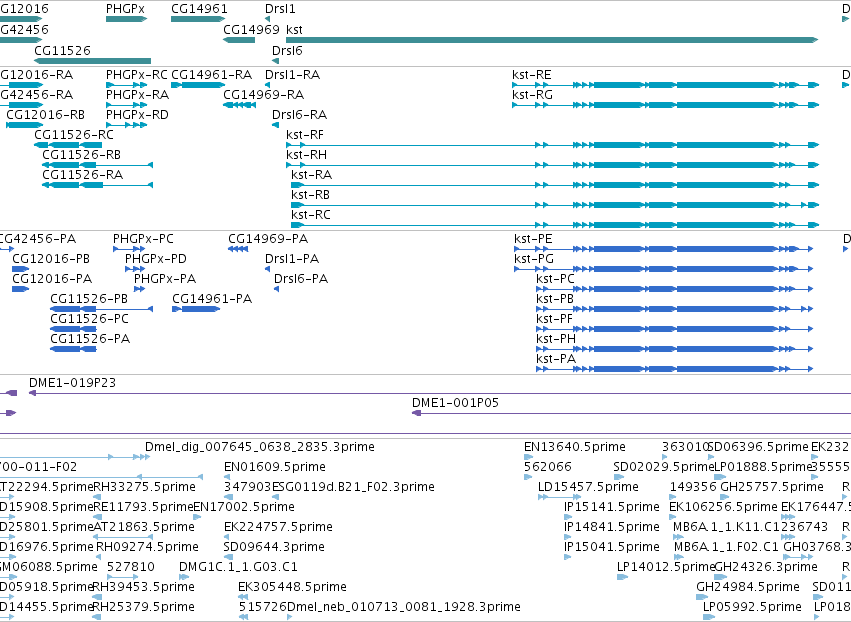Select the kst-PH protein label

click(x=556, y=339)
